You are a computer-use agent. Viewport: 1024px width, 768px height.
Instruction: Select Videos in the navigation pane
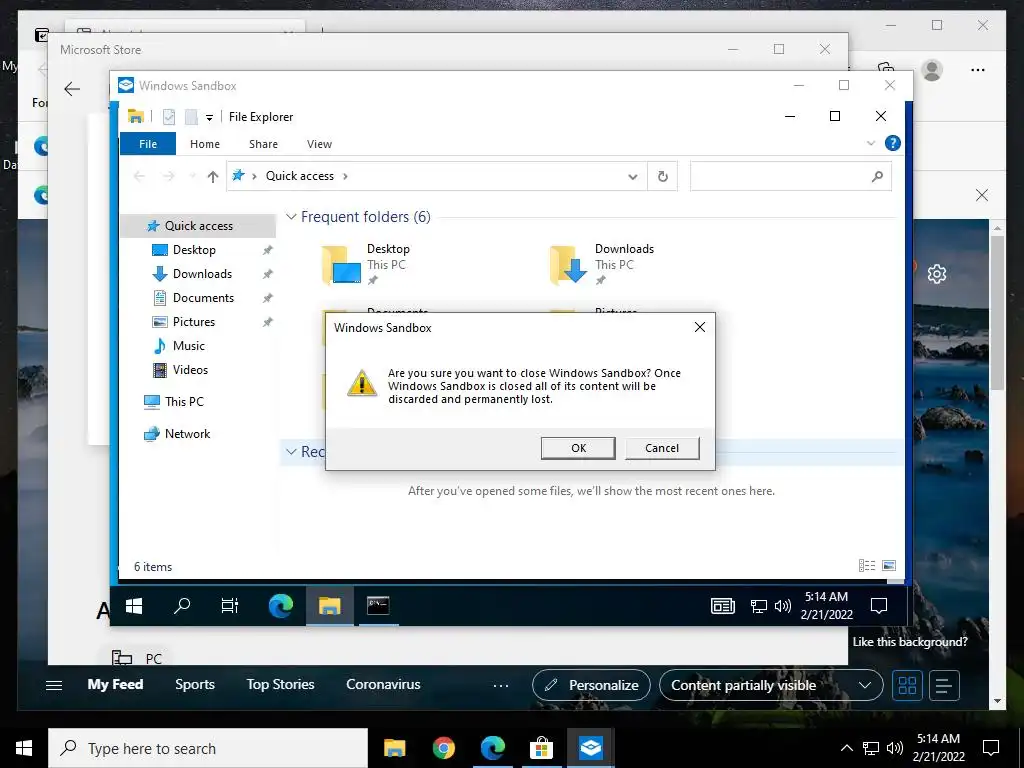190,370
